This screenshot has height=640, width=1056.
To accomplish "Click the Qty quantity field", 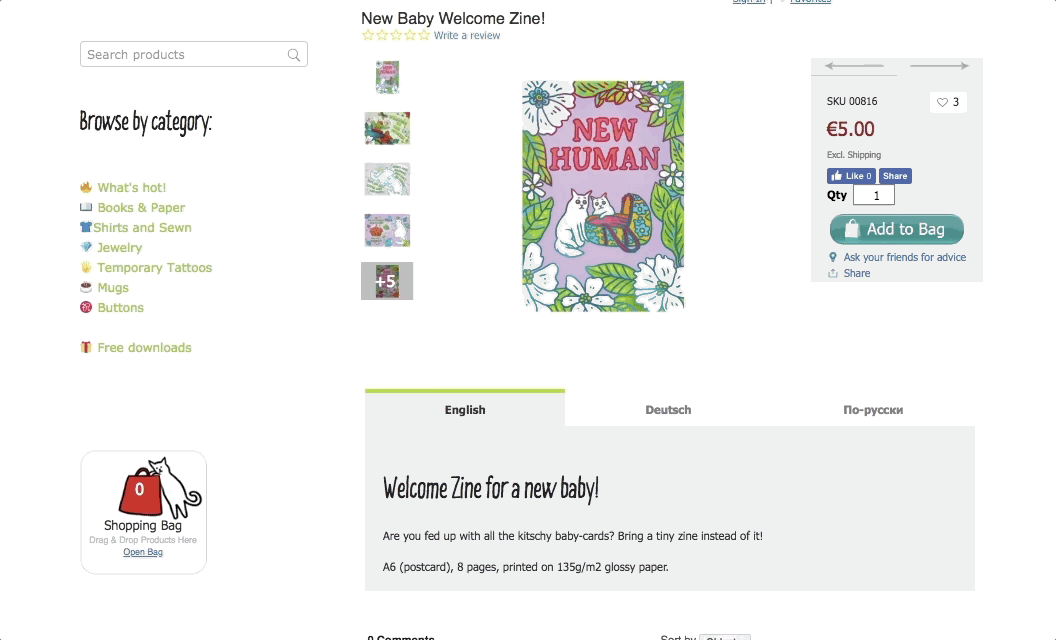I will (873, 195).
